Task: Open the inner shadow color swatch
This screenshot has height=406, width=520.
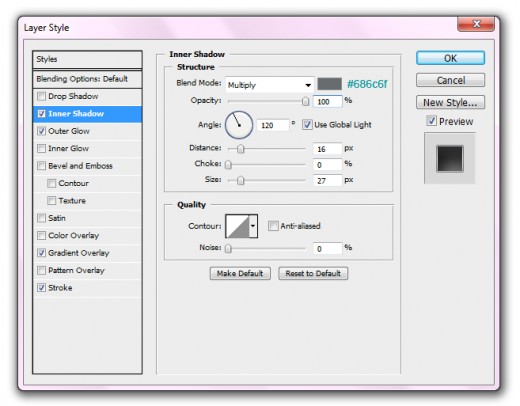Action: point(329,84)
